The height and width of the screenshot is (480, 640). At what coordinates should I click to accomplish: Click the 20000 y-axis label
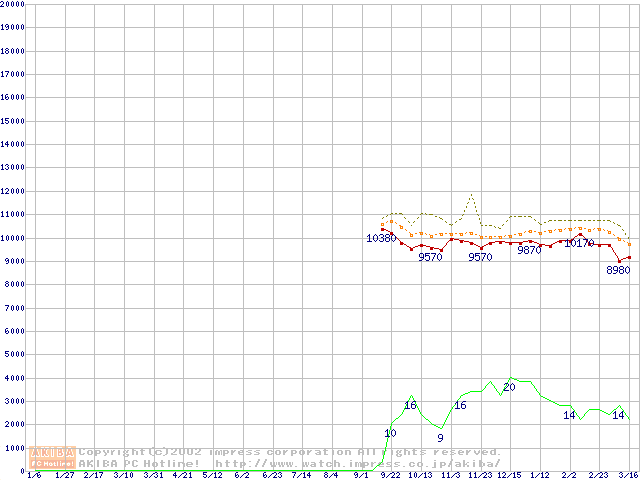[x=12, y=4]
